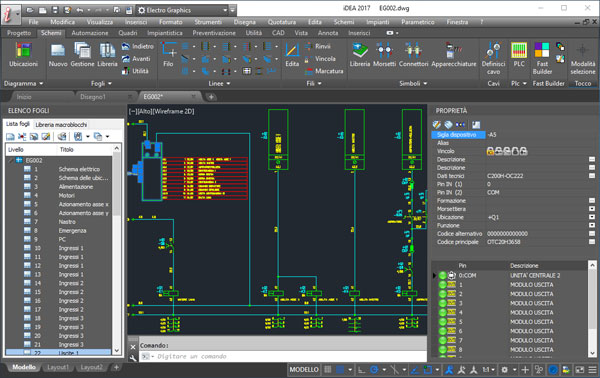600x378 pixels.
Task: Click the MODELLO status bar button
Action: [x=304, y=370]
